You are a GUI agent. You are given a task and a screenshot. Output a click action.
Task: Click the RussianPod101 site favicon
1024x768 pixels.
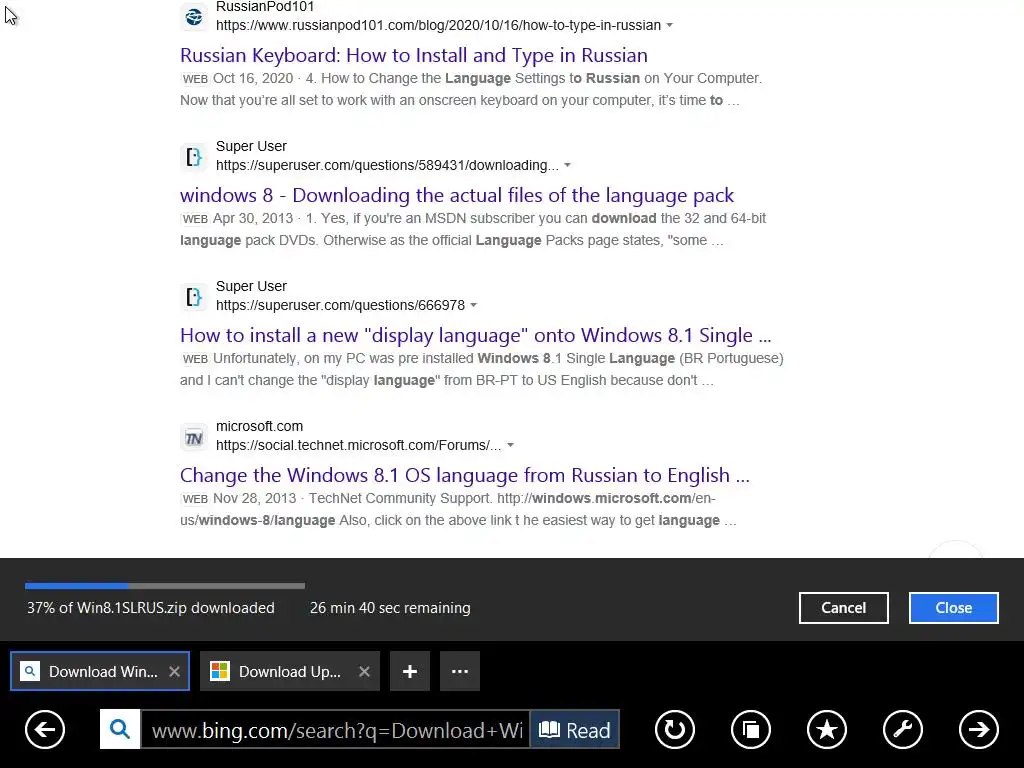pyautogui.click(x=194, y=16)
